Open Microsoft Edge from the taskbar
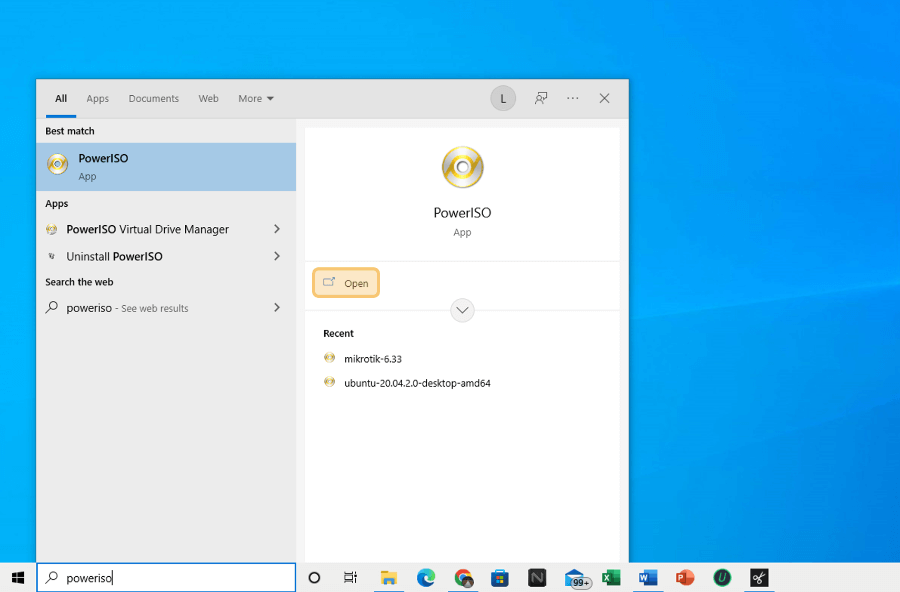 pyautogui.click(x=426, y=578)
